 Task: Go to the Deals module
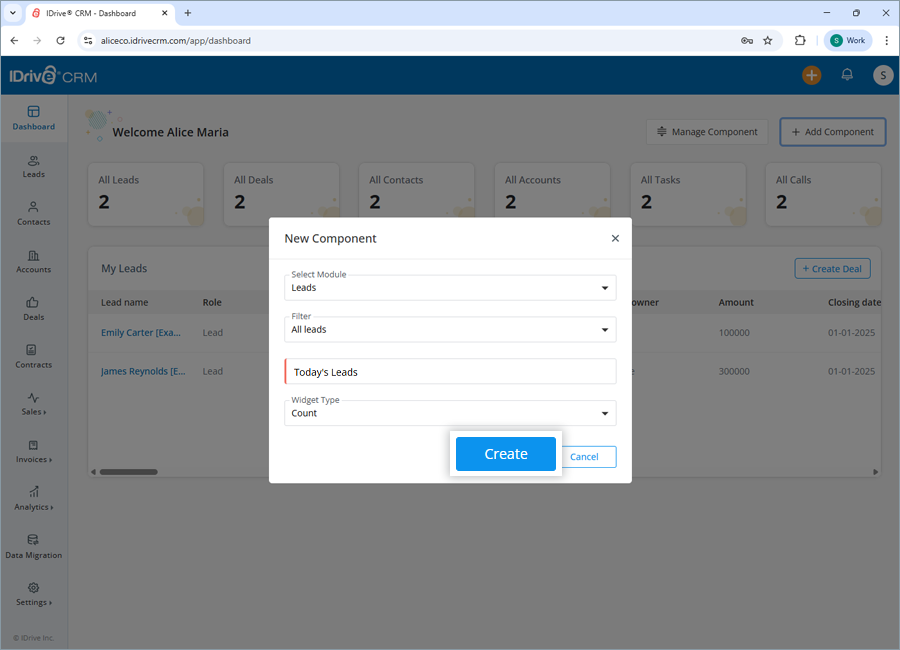[33, 310]
